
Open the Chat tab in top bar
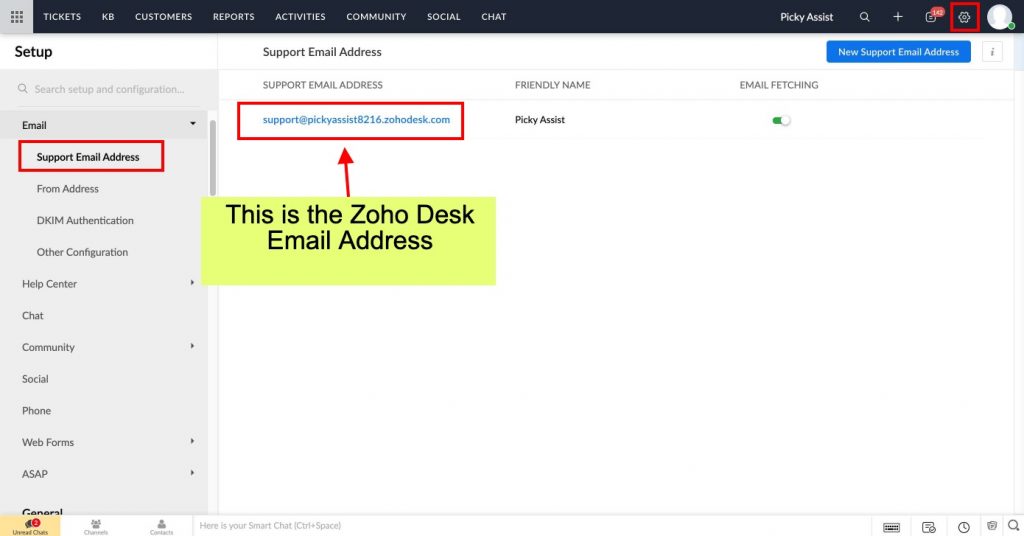click(x=494, y=17)
